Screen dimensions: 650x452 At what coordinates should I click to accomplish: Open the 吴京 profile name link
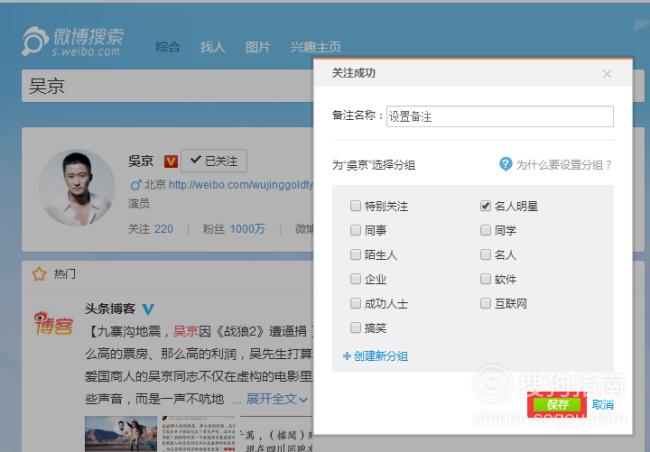[141, 161]
